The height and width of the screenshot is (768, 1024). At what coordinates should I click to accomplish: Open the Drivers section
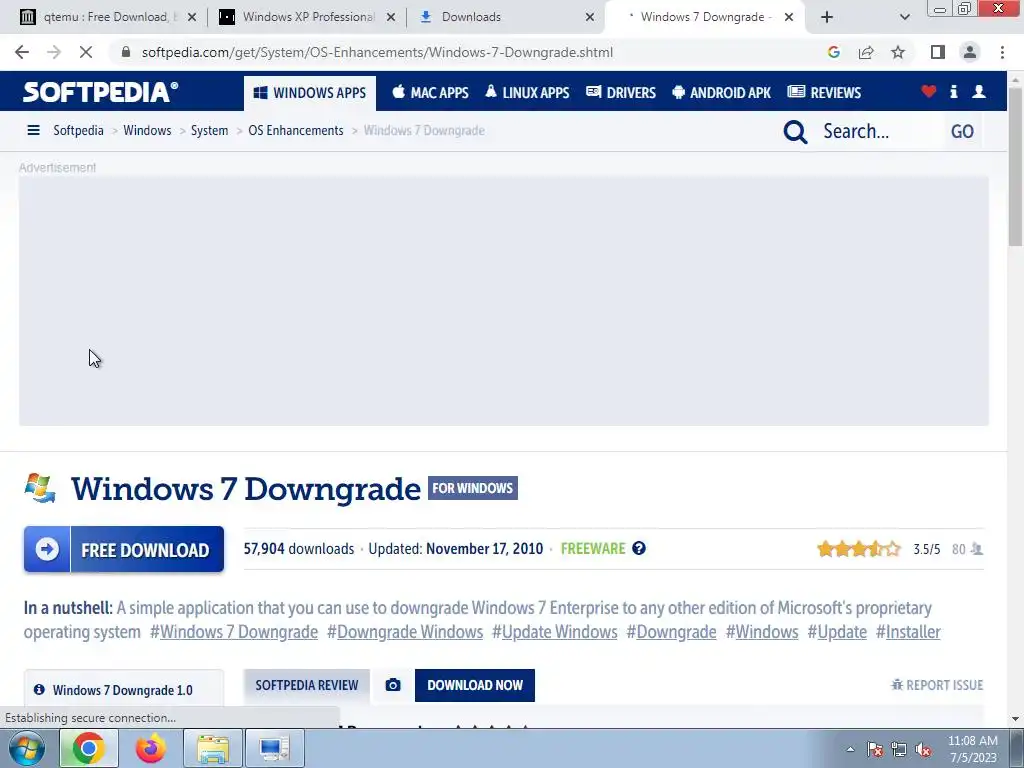pyautogui.click(x=620, y=93)
